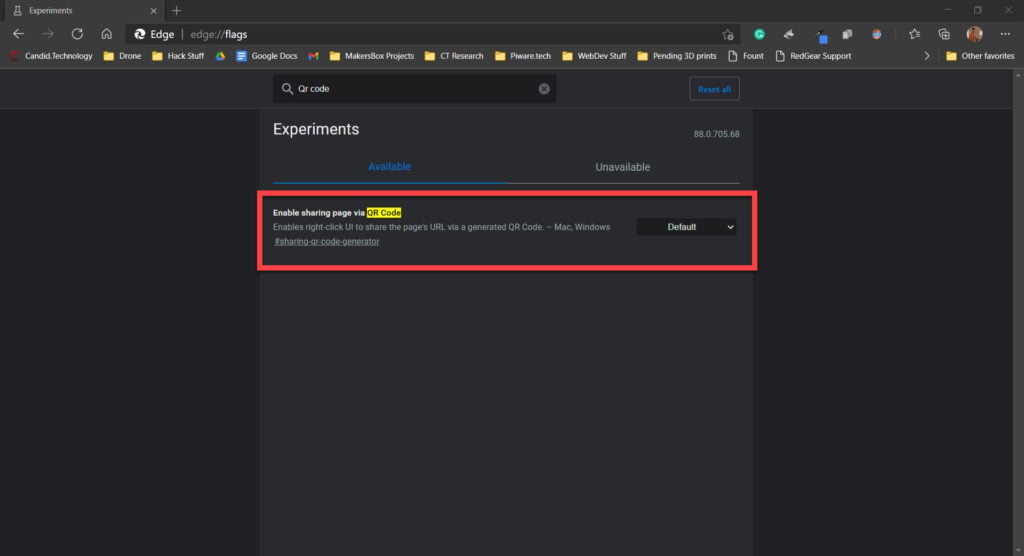Open the Other favorites folder
Screen dimensions: 1024x556
(979, 56)
